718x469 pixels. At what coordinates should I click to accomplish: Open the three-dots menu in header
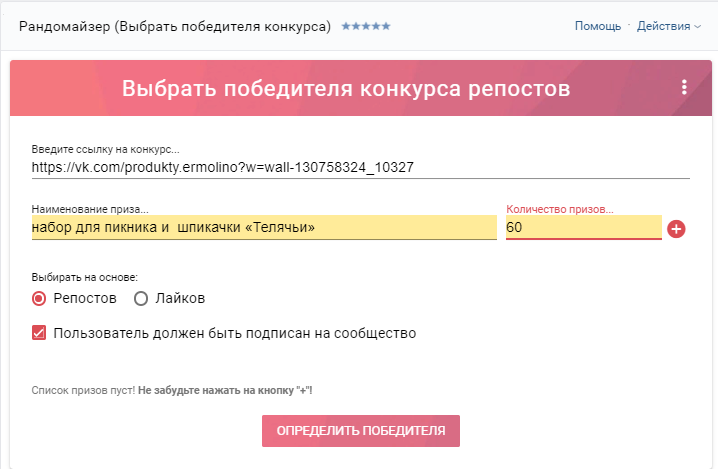click(684, 87)
